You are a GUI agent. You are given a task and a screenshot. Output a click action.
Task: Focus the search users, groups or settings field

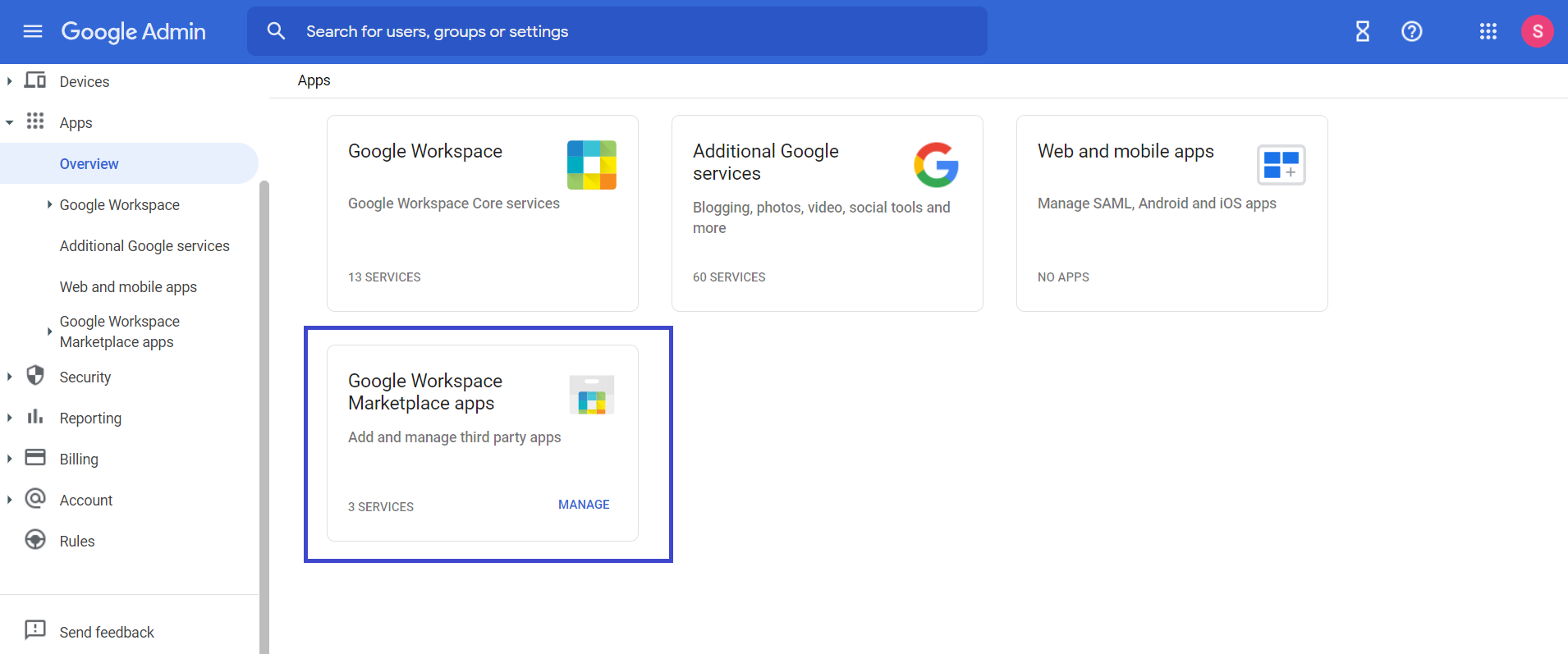pyautogui.click(x=617, y=31)
